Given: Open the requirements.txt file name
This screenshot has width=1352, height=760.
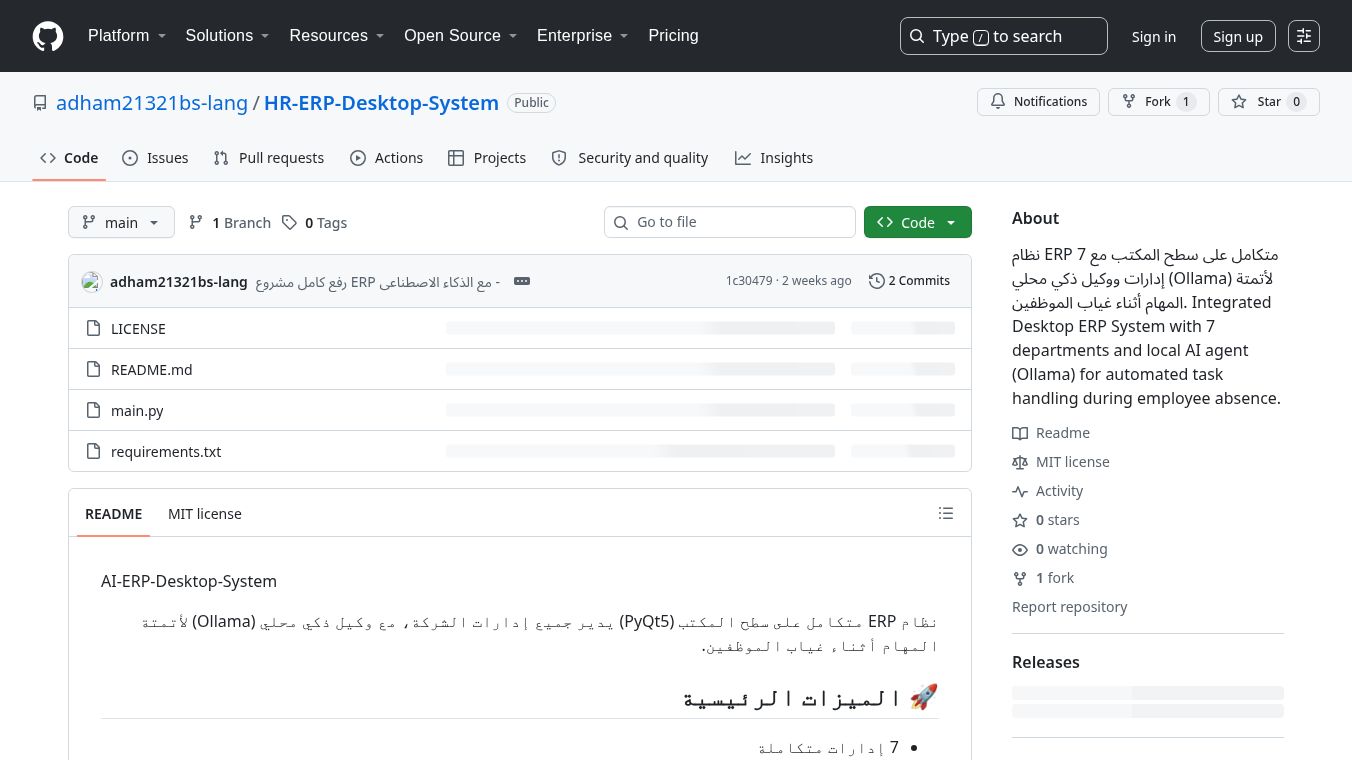Looking at the screenshot, I should tap(166, 451).
